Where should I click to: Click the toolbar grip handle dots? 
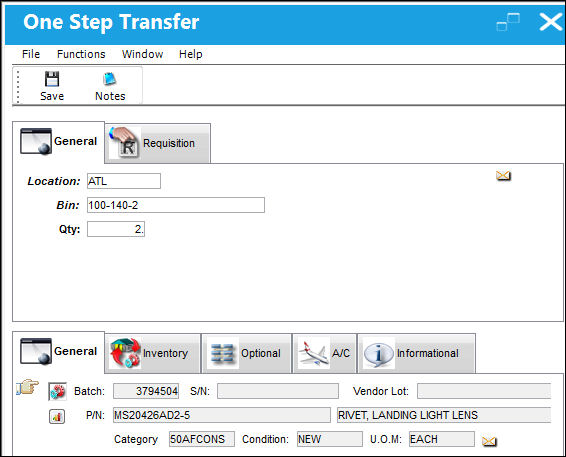18,87
